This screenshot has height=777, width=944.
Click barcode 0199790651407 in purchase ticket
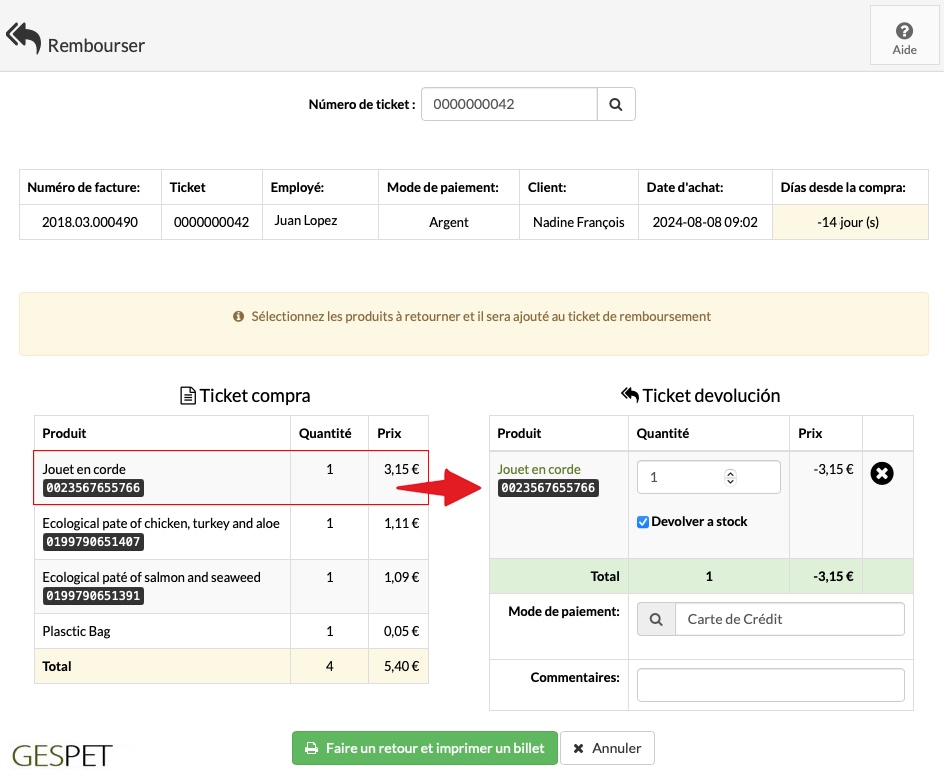click(93, 542)
